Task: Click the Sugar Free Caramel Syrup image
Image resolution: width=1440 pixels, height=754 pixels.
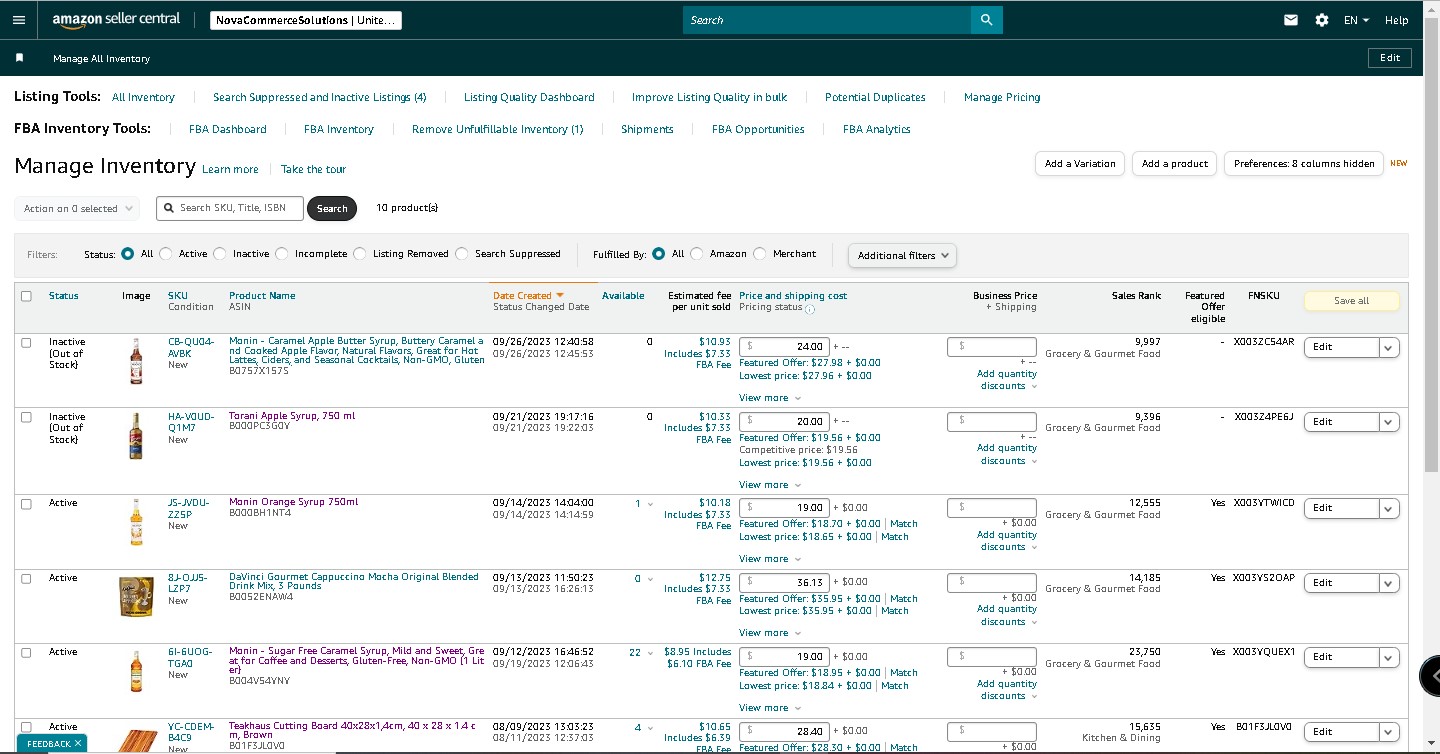Action: coord(136,671)
